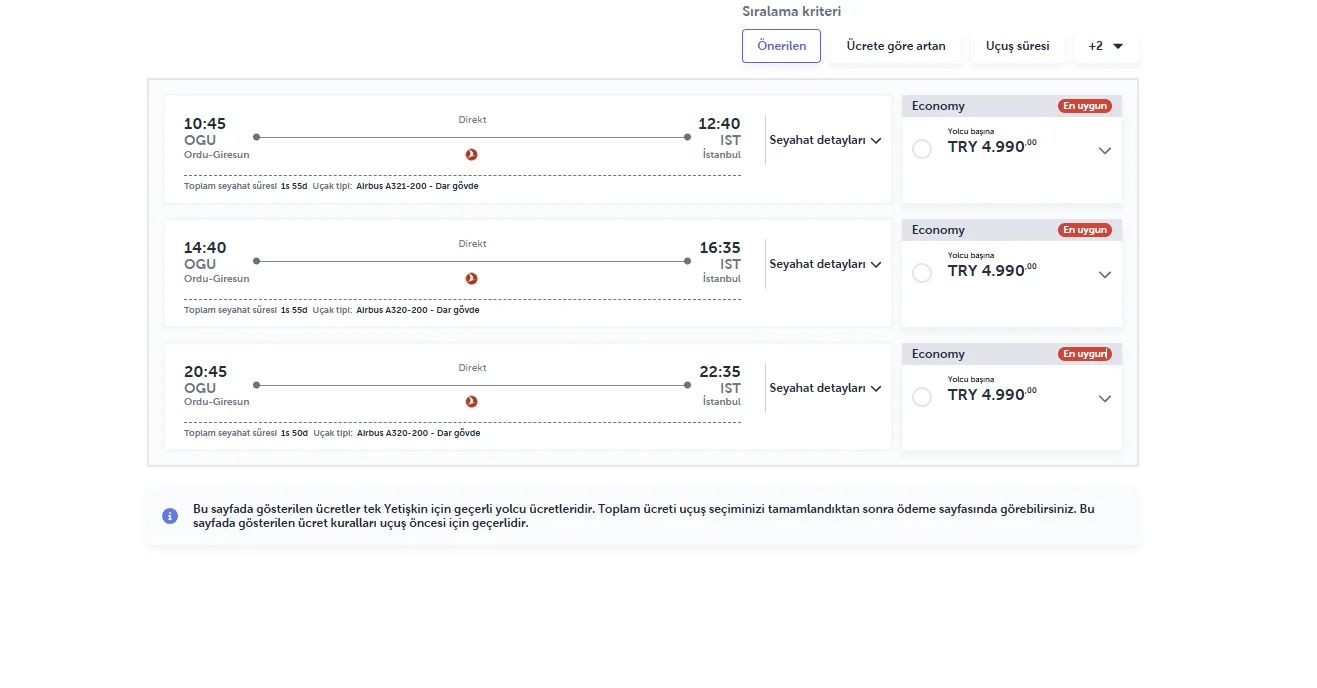This screenshot has width=1317, height=688.
Task: Expand Seyahat detayları for 14:40 flight
Action: tap(825, 264)
